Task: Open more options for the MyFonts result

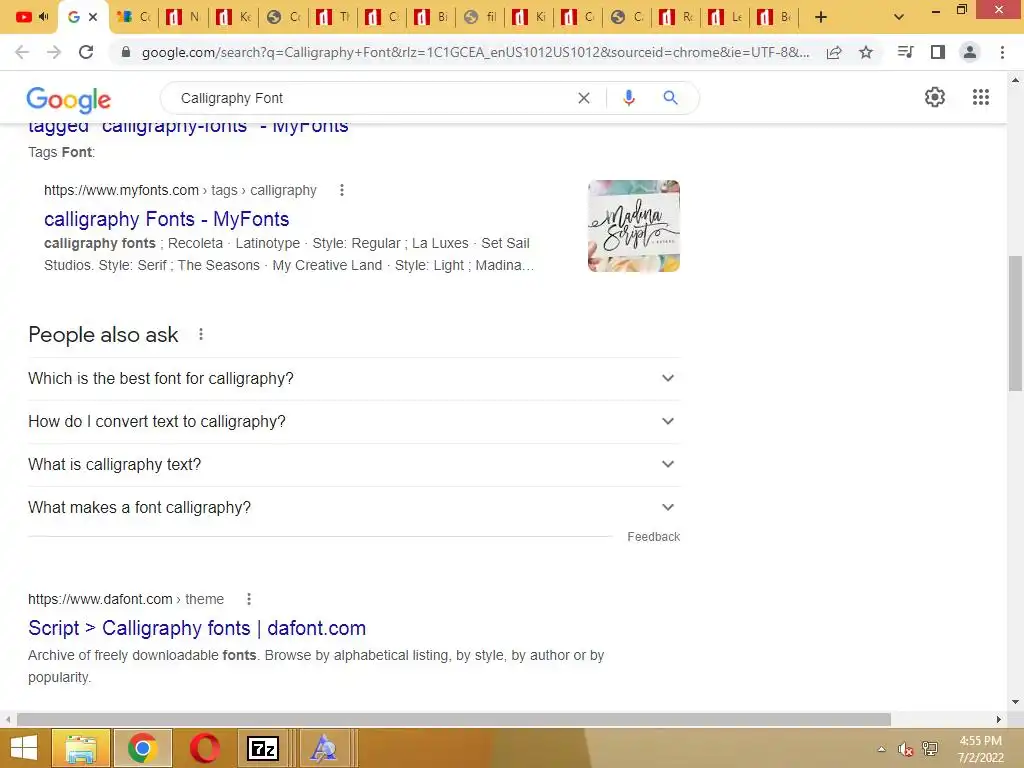Action: [x=342, y=190]
